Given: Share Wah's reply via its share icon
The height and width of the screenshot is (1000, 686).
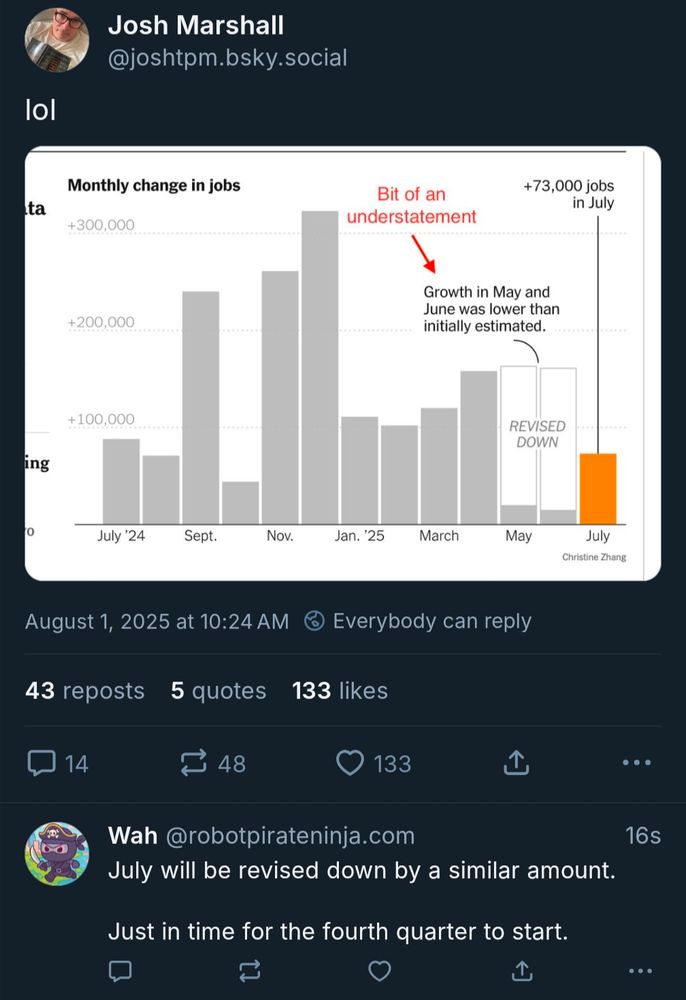Looking at the screenshot, I should pos(522,971).
